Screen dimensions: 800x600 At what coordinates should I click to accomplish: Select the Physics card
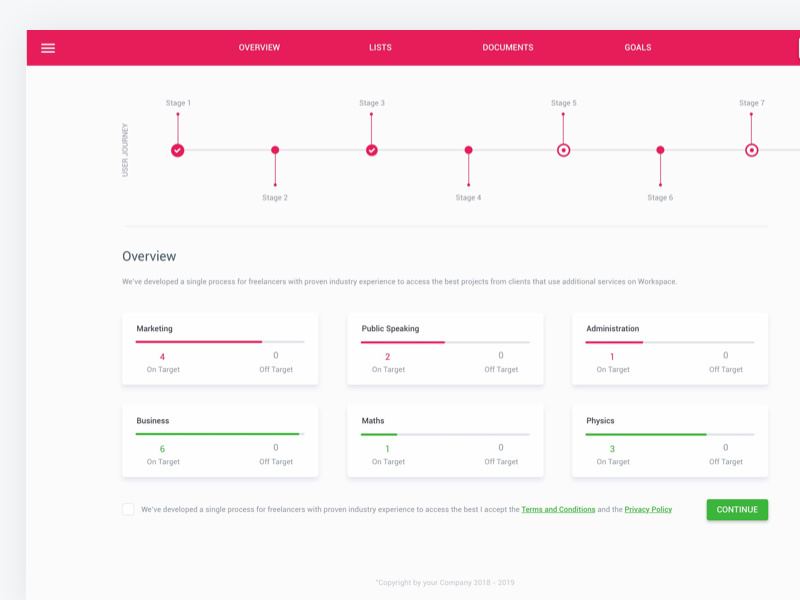(670, 441)
